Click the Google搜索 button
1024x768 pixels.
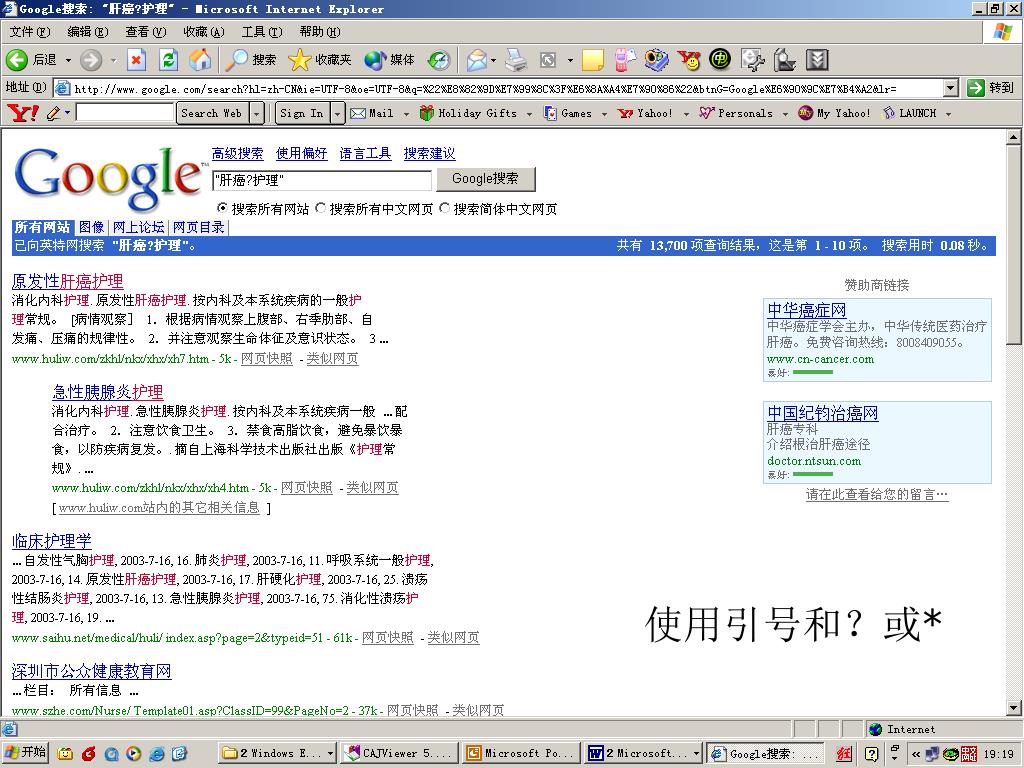[x=485, y=179]
